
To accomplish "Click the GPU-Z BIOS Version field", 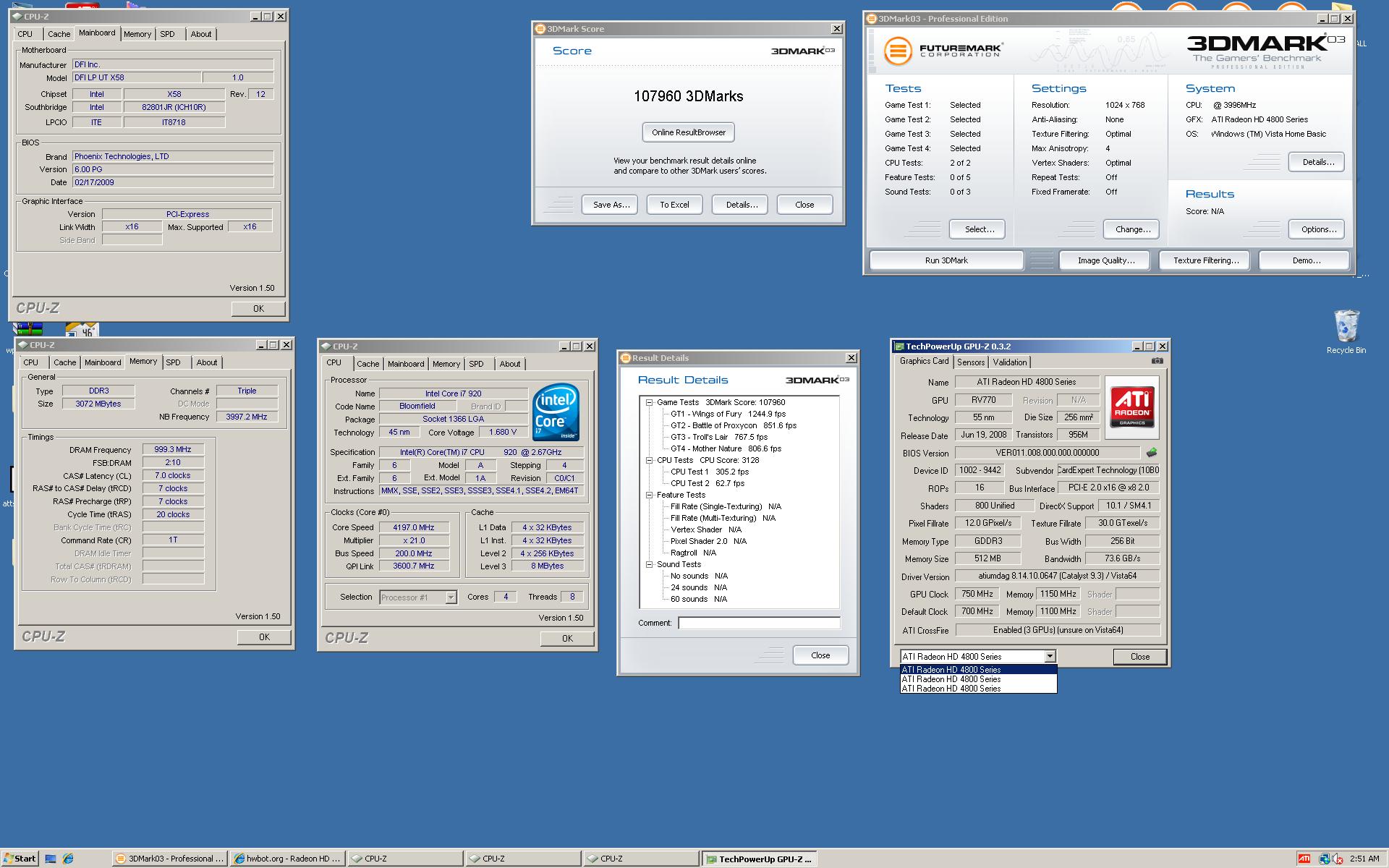I will click(x=1048, y=453).
